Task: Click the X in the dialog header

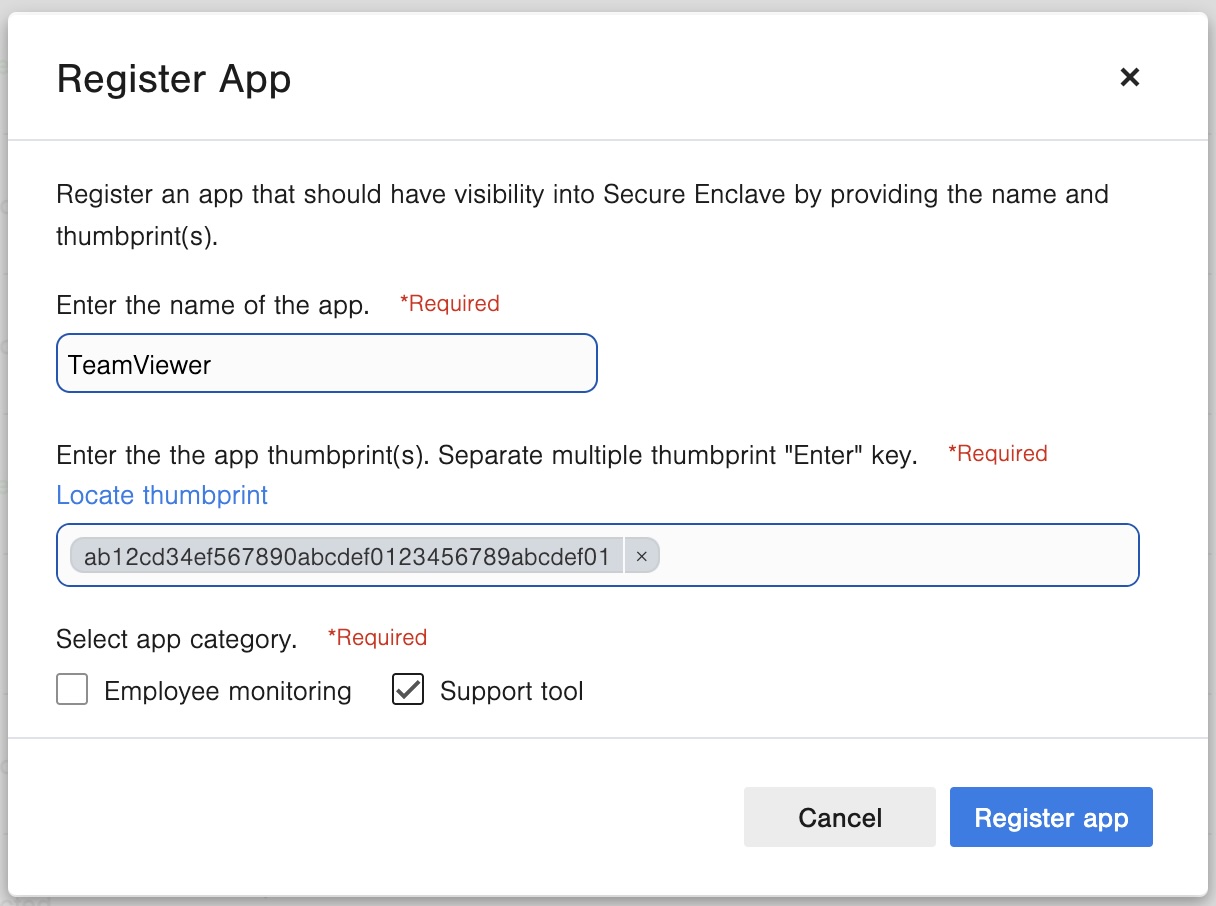Action: (1129, 77)
